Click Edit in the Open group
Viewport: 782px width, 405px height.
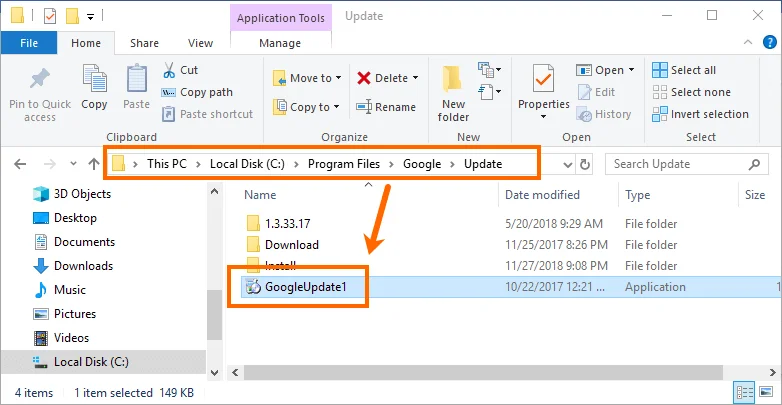pos(596,92)
